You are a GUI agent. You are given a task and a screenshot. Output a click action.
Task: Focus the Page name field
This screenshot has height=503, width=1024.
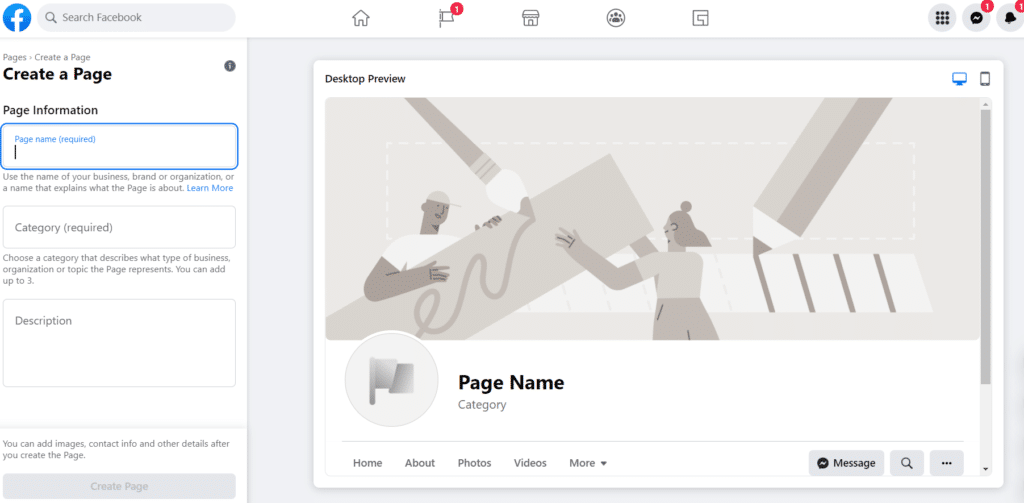coord(120,146)
